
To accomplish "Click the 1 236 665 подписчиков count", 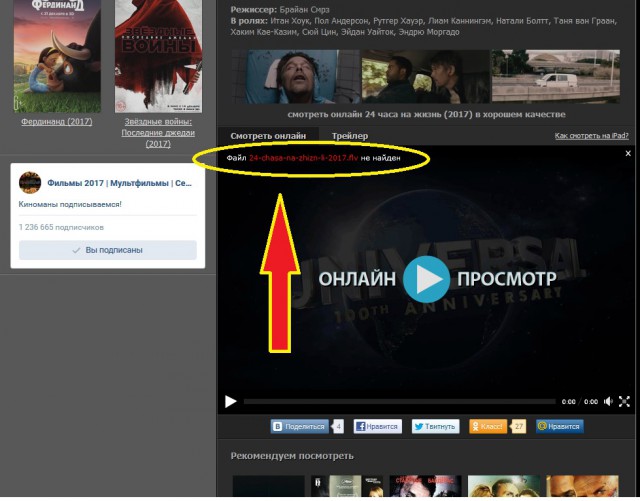I will (61, 227).
